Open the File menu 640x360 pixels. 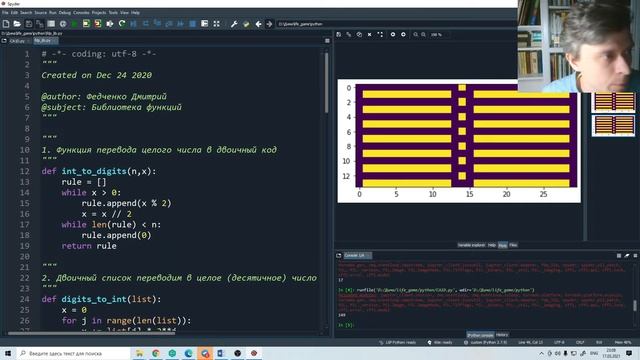5,13
